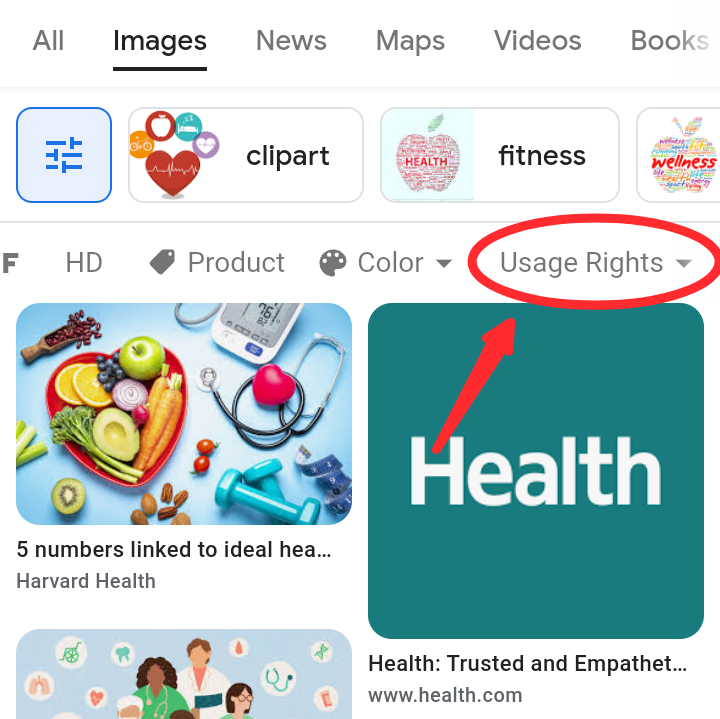Open the Usage Rights dropdown
Viewport: 720px width, 719px height.
[595, 263]
